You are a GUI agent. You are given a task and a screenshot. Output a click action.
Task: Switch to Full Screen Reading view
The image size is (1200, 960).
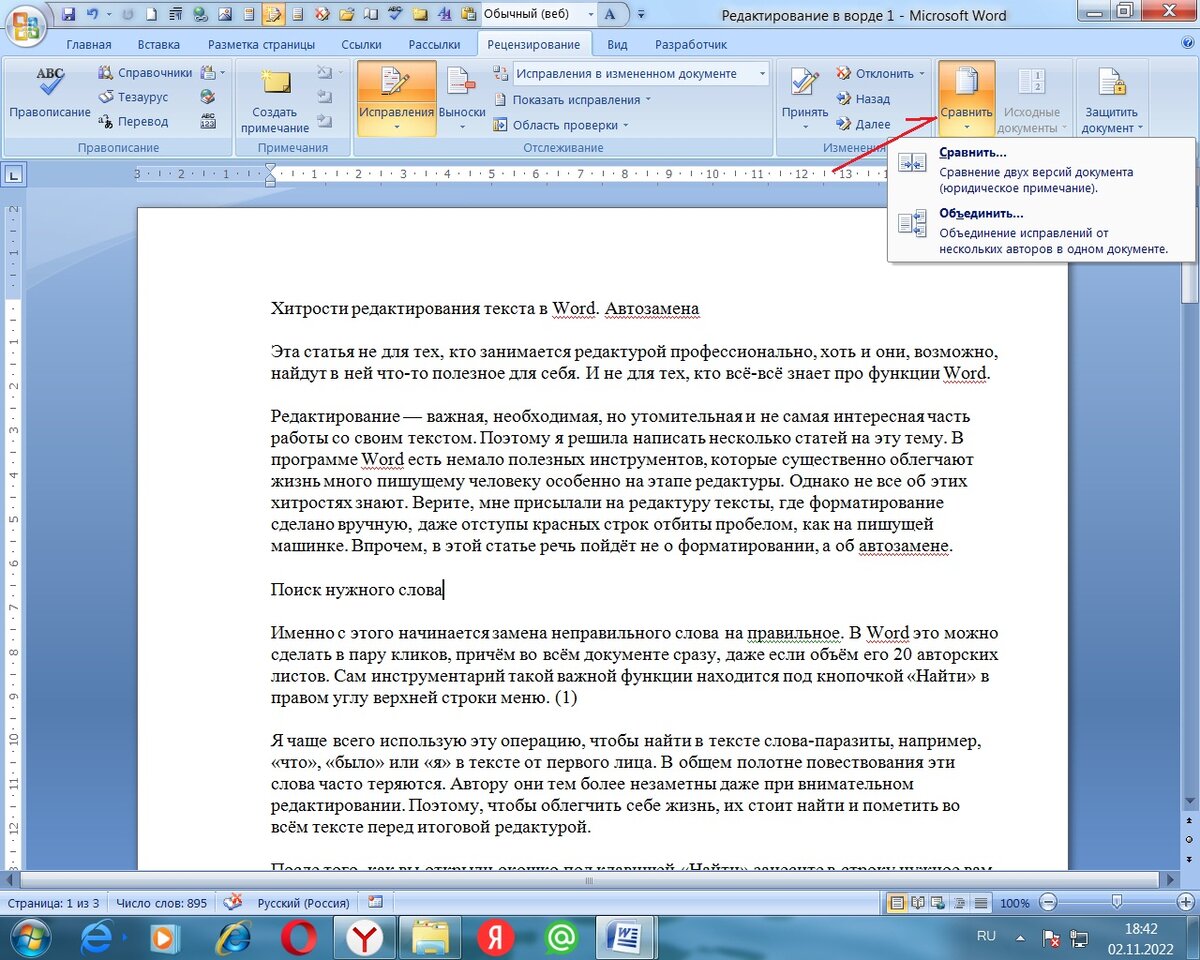tap(919, 903)
